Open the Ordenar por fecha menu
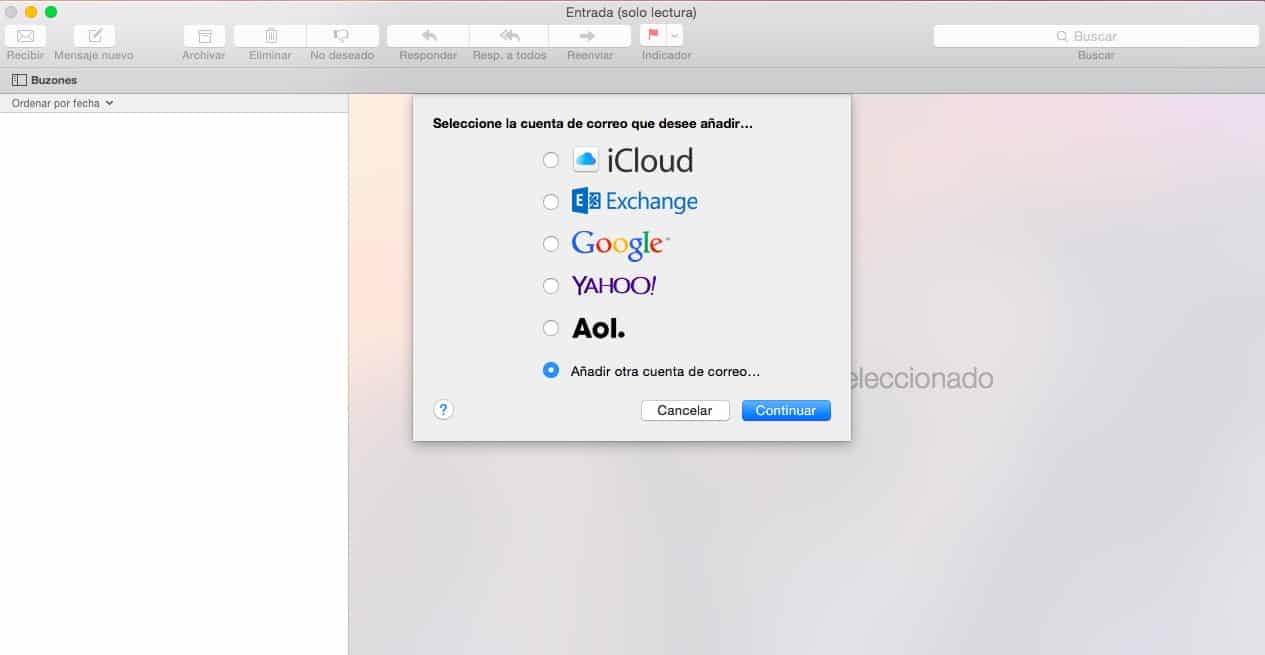The height and width of the screenshot is (655, 1265). (x=62, y=103)
